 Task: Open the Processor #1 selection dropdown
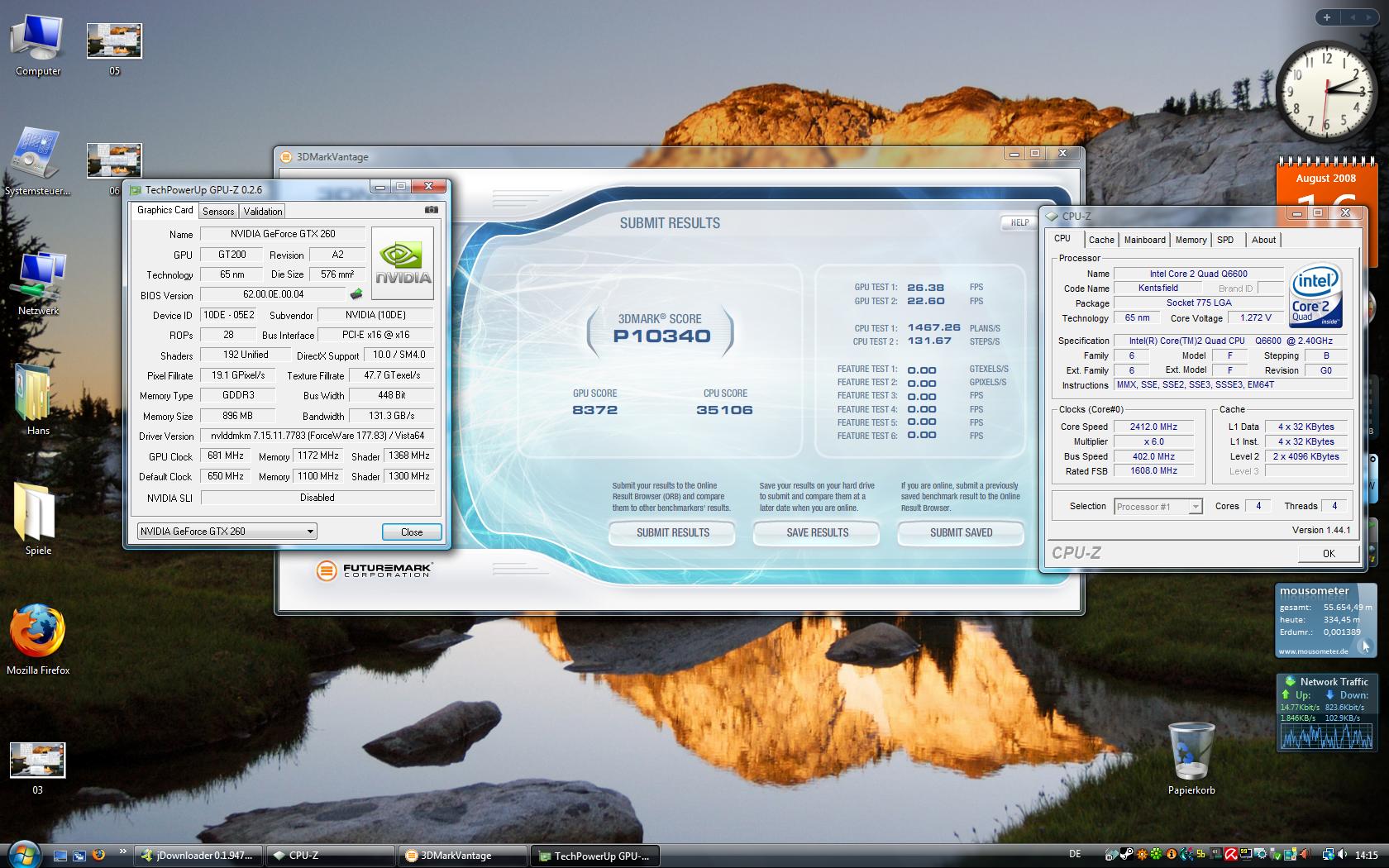click(x=1157, y=507)
